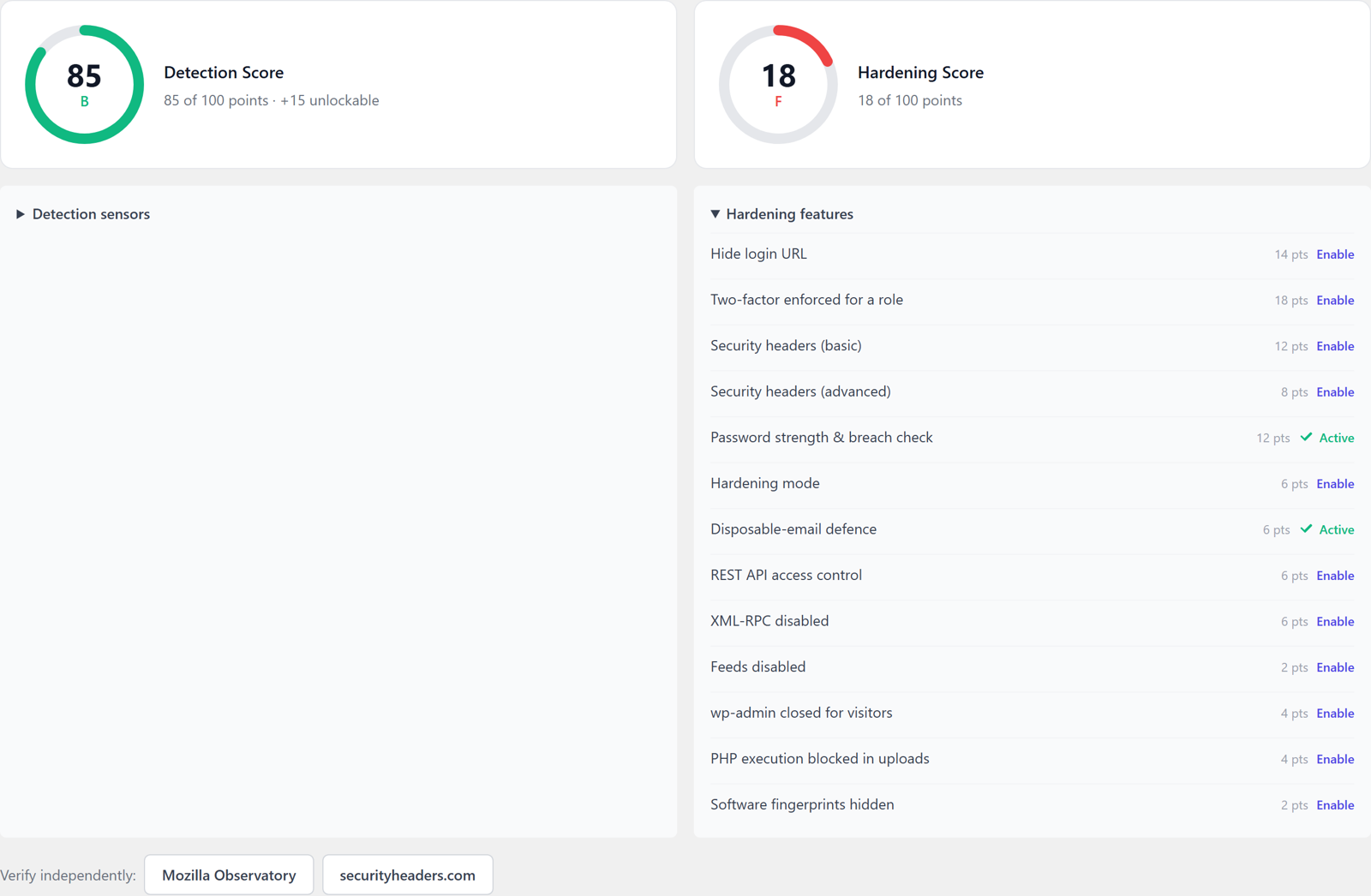Click the Detection Score 85 gauge
Screen dimensions: 1371x896
pos(84,84)
